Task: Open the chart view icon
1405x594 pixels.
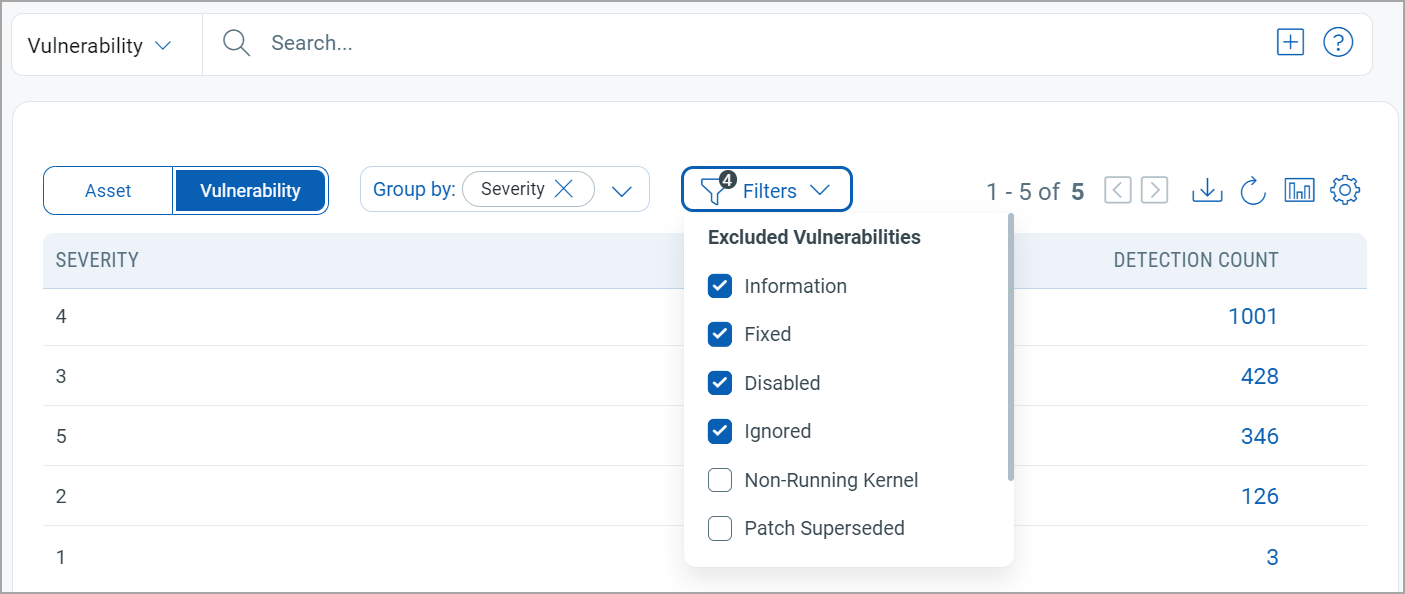Action: click(x=1299, y=189)
